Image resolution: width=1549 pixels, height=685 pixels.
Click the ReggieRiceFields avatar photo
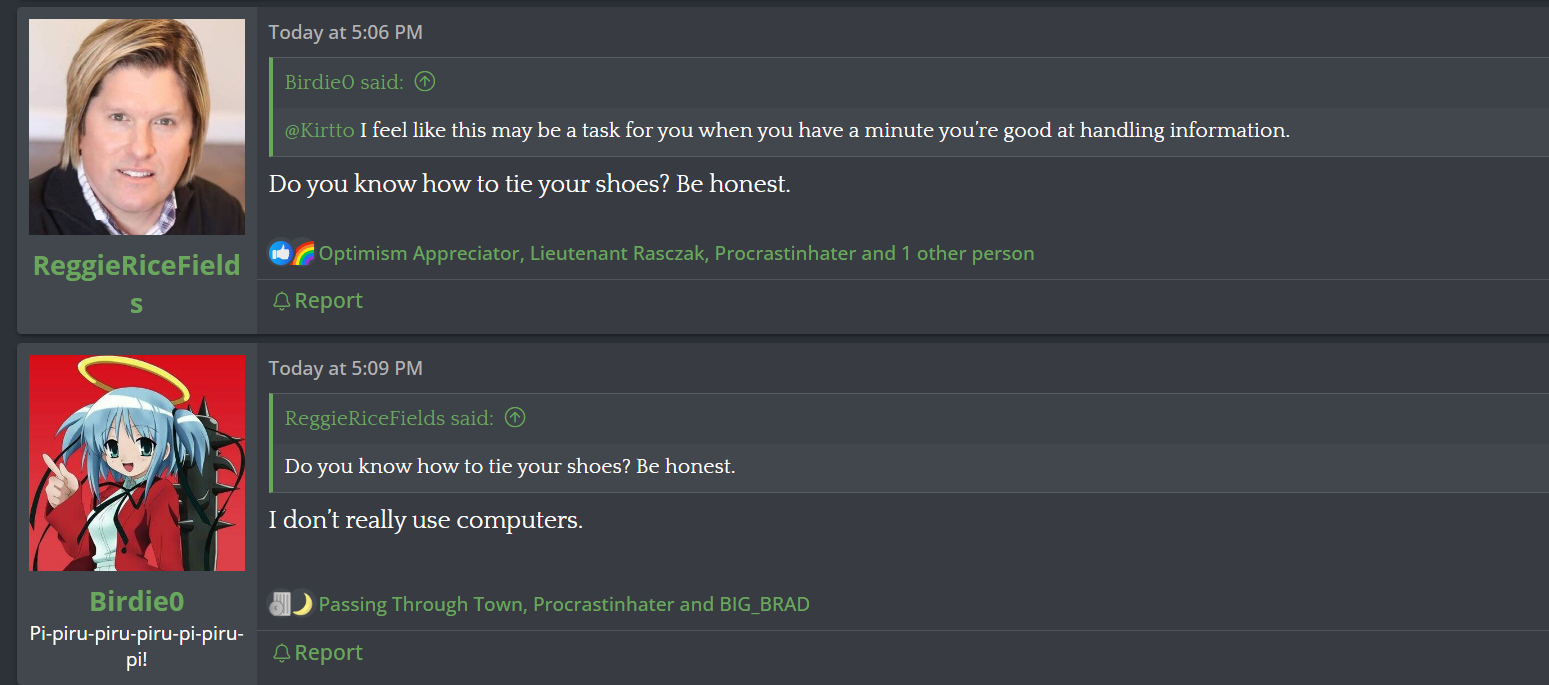137,127
